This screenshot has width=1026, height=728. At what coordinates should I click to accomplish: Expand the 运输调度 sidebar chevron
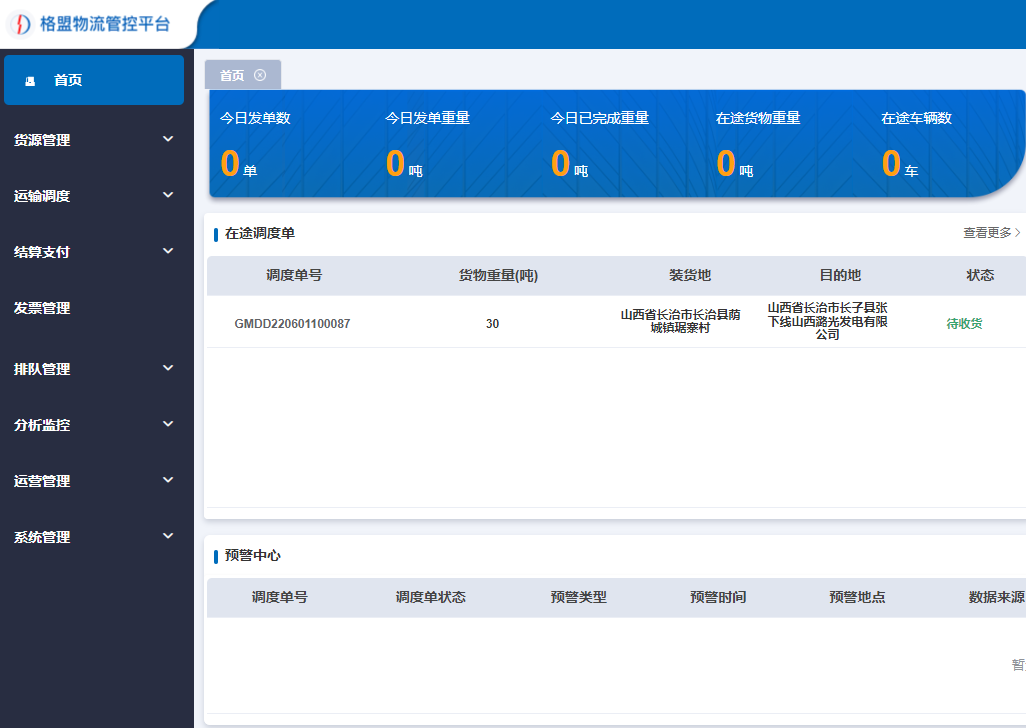tap(168, 195)
